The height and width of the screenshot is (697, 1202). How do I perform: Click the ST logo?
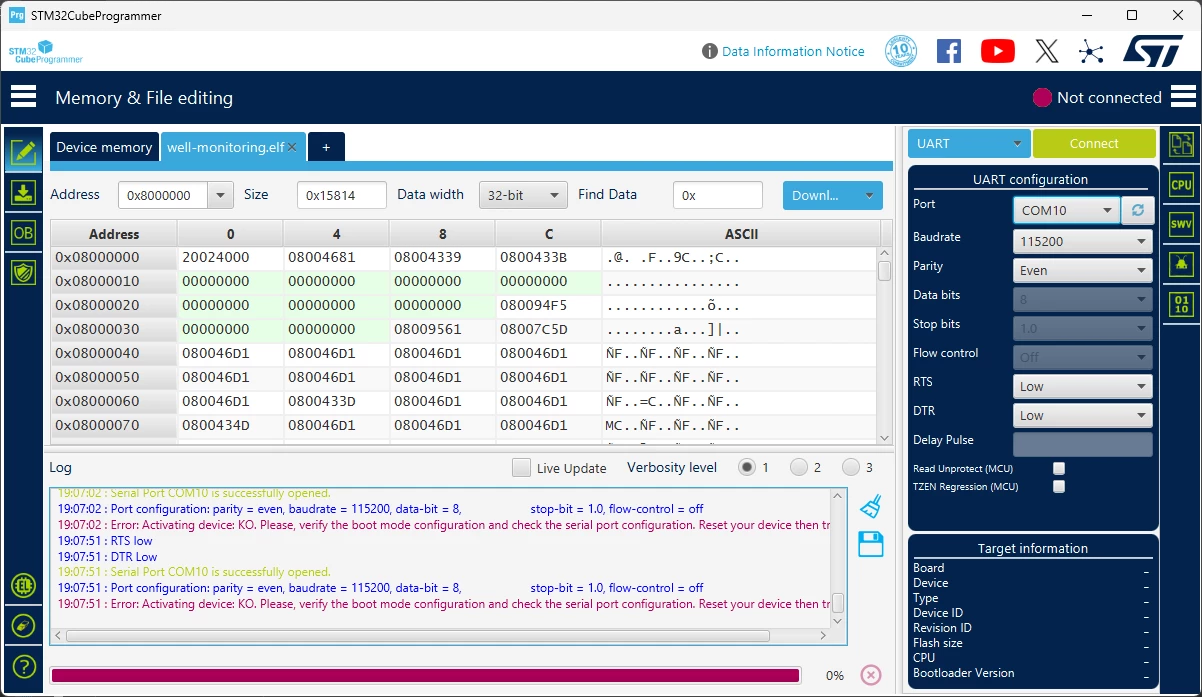pyautogui.click(x=1154, y=51)
